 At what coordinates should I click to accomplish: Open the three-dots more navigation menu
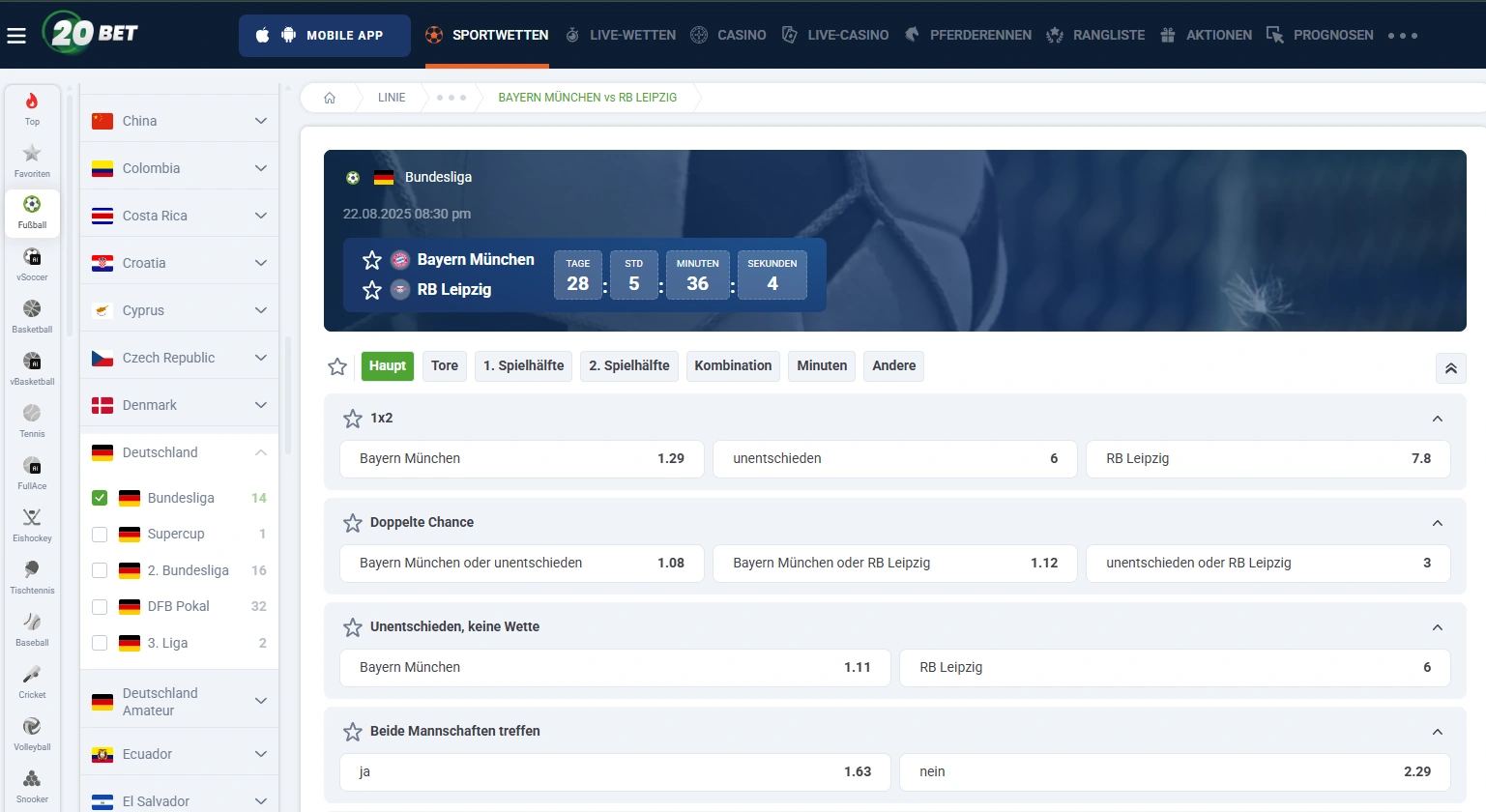(x=1403, y=36)
